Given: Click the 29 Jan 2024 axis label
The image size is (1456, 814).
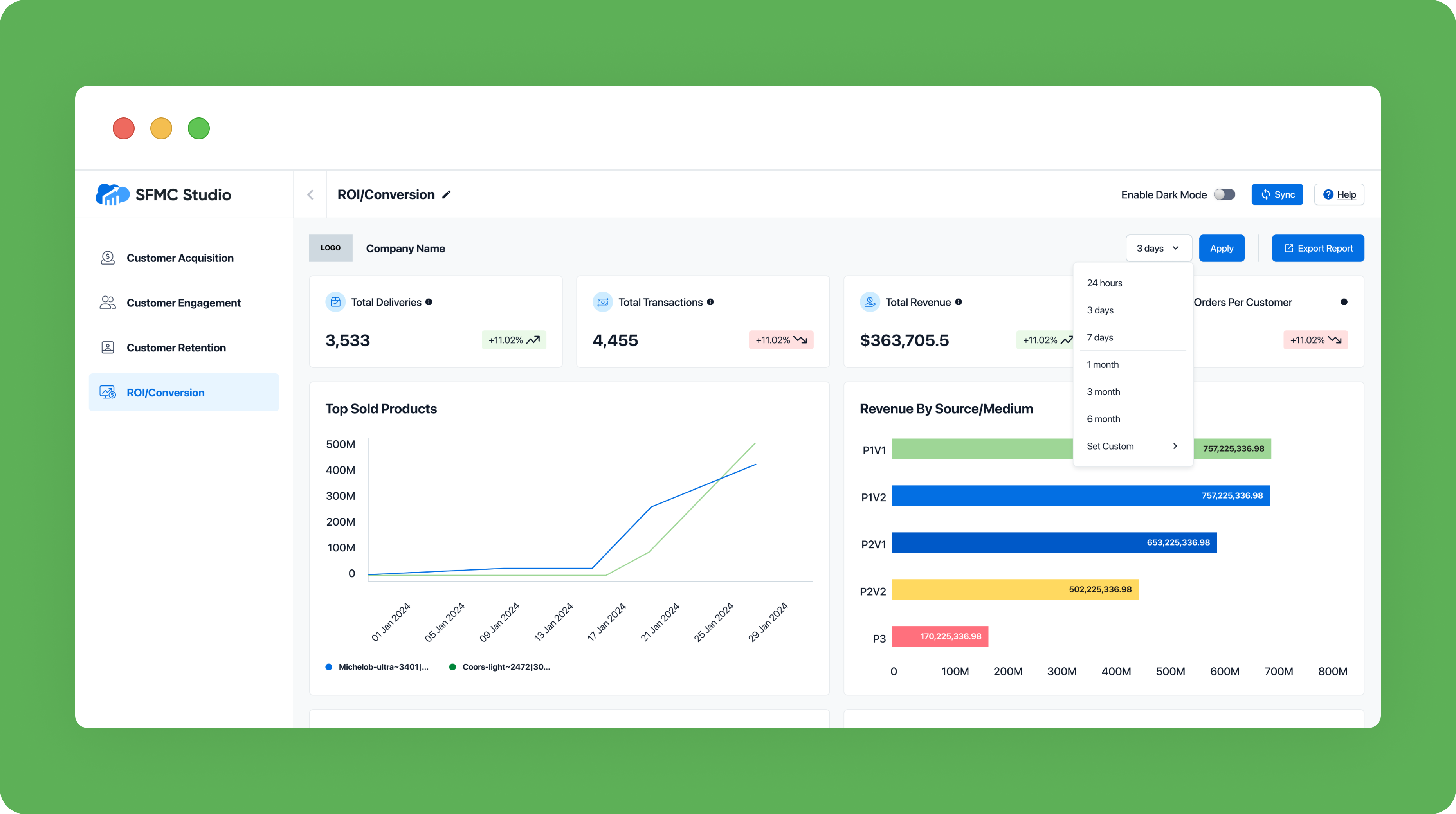Looking at the screenshot, I should 768,622.
